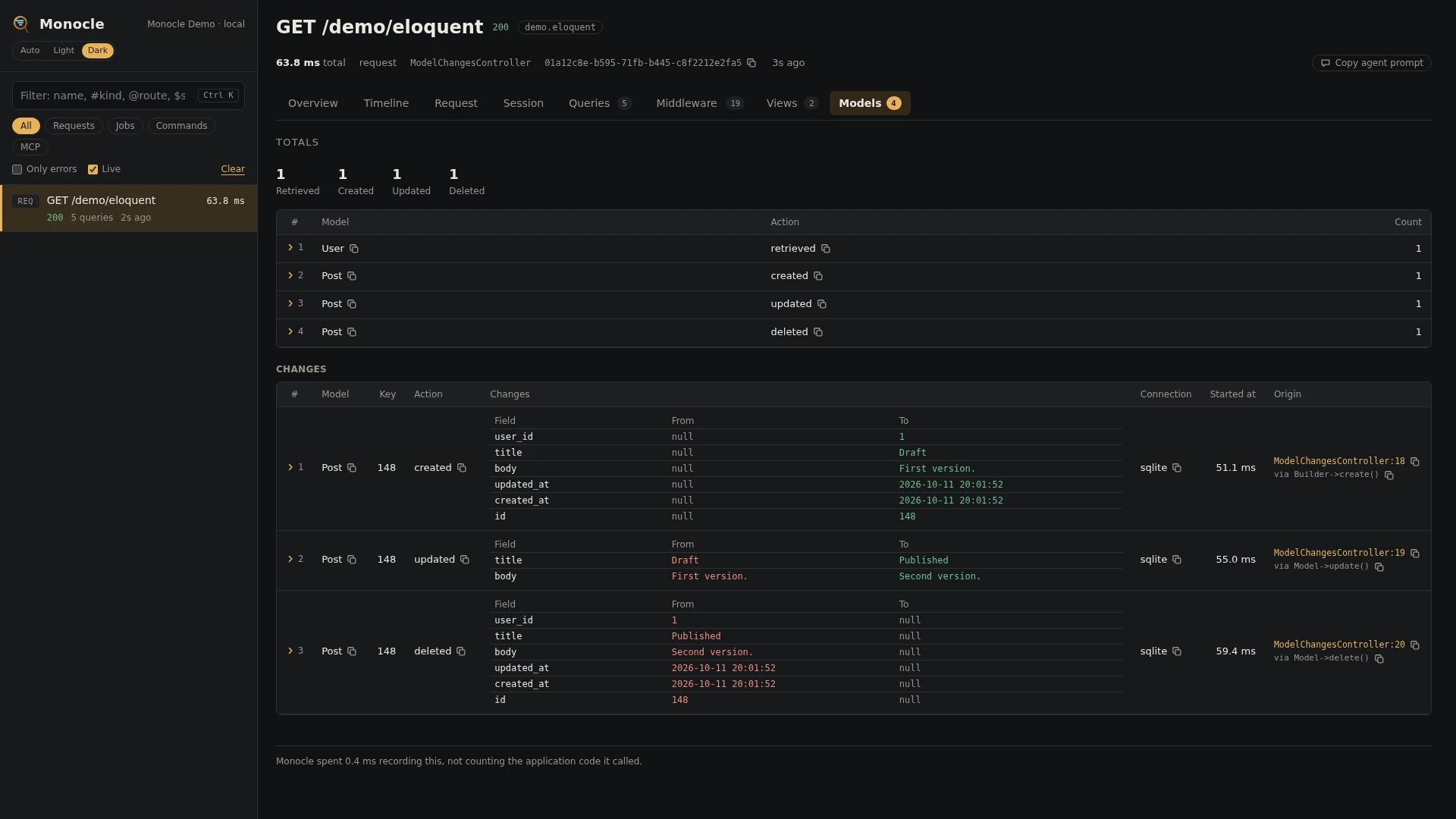The width and height of the screenshot is (1456, 819).
Task: Select the GET /demo/eloquent request entry
Action: pyautogui.click(x=129, y=209)
